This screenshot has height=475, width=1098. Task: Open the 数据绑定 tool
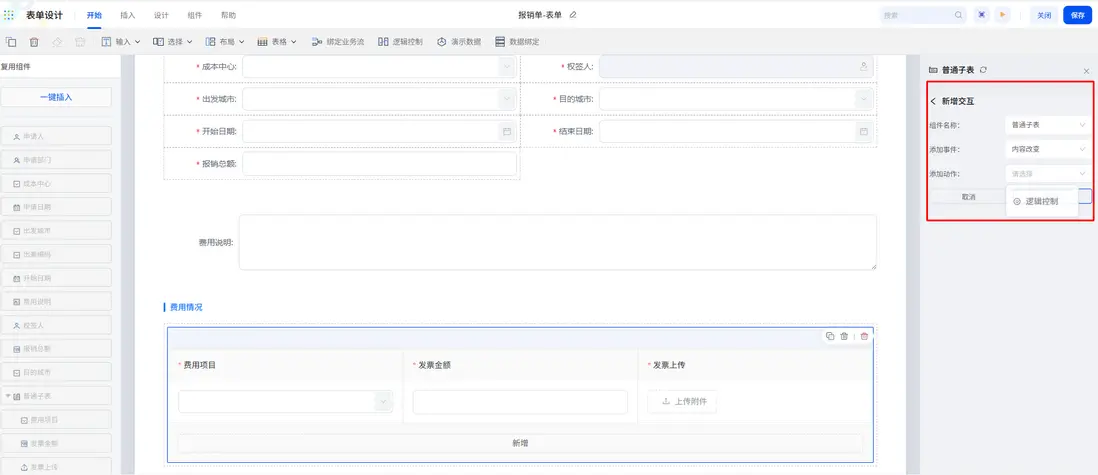[x=517, y=42]
